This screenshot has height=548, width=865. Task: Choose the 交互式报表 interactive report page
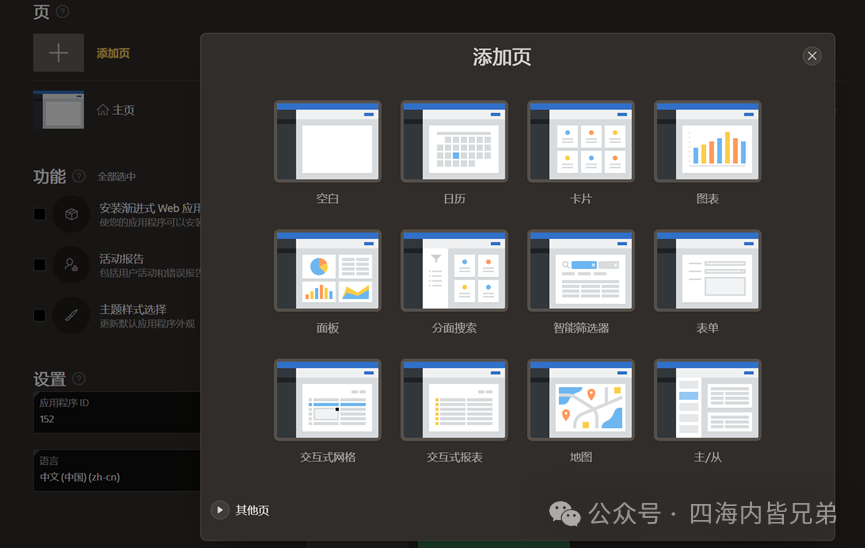pos(454,400)
